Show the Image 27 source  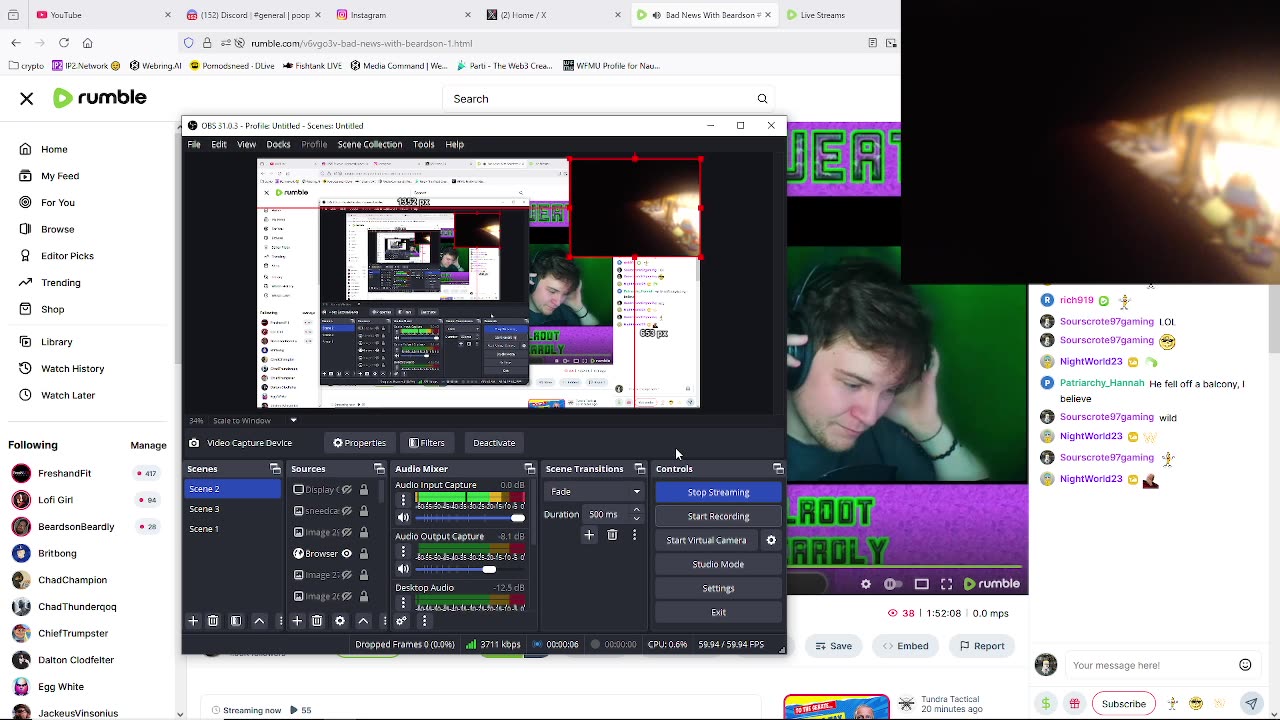(x=347, y=575)
